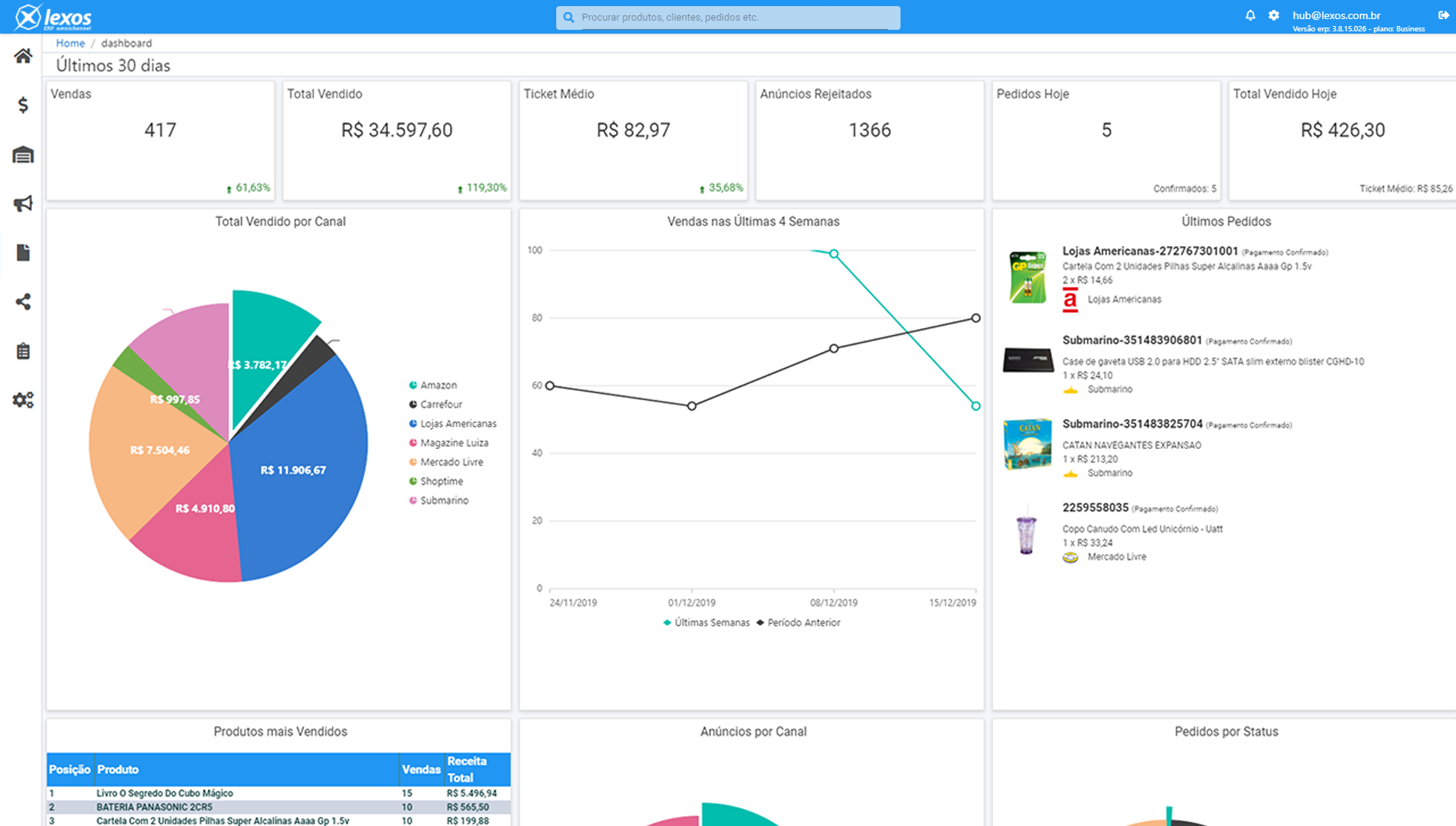Click the hub@lexos.com.br account label
Screen dimensions: 1456x826
(1336, 15)
